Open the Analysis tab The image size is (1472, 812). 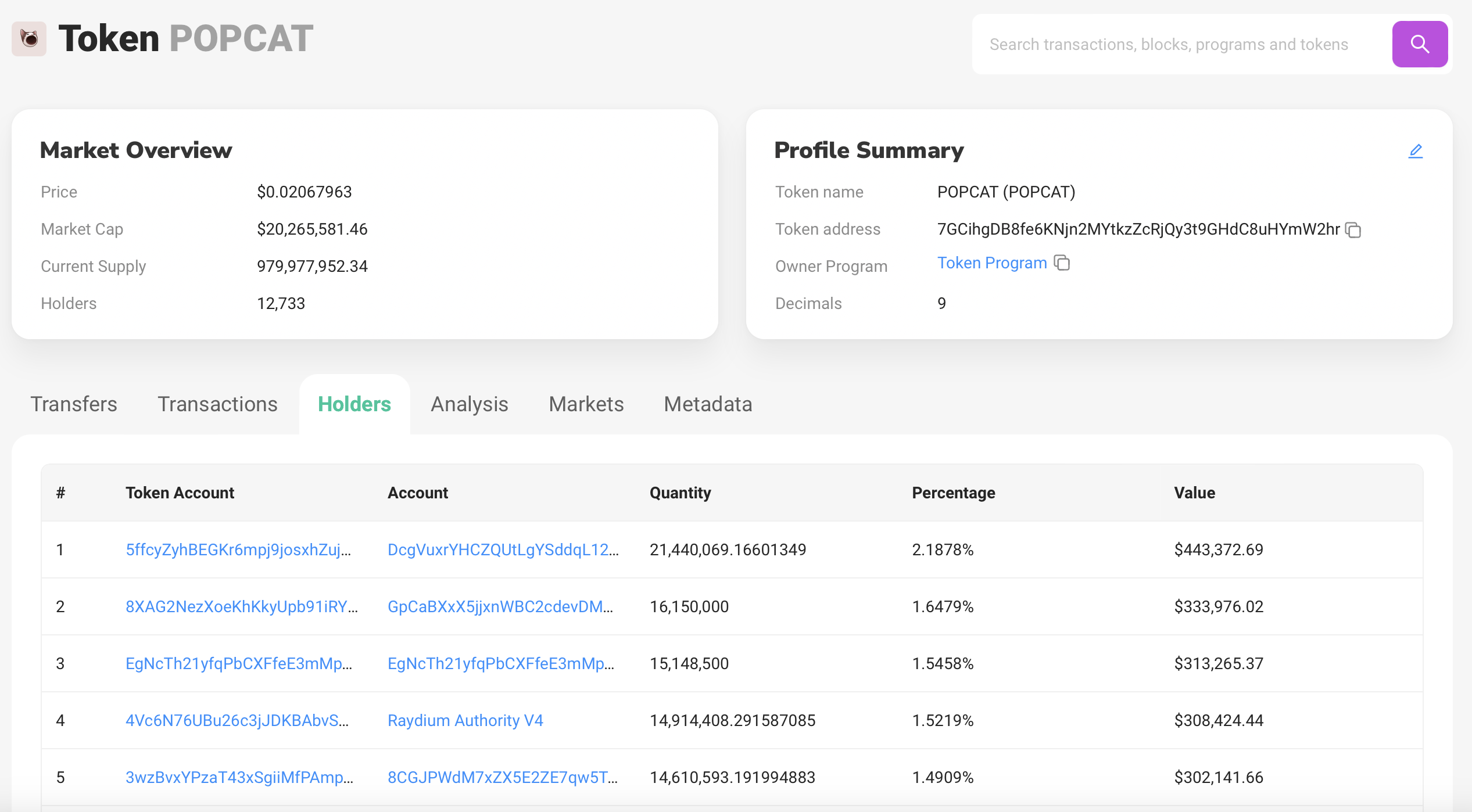tap(469, 404)
